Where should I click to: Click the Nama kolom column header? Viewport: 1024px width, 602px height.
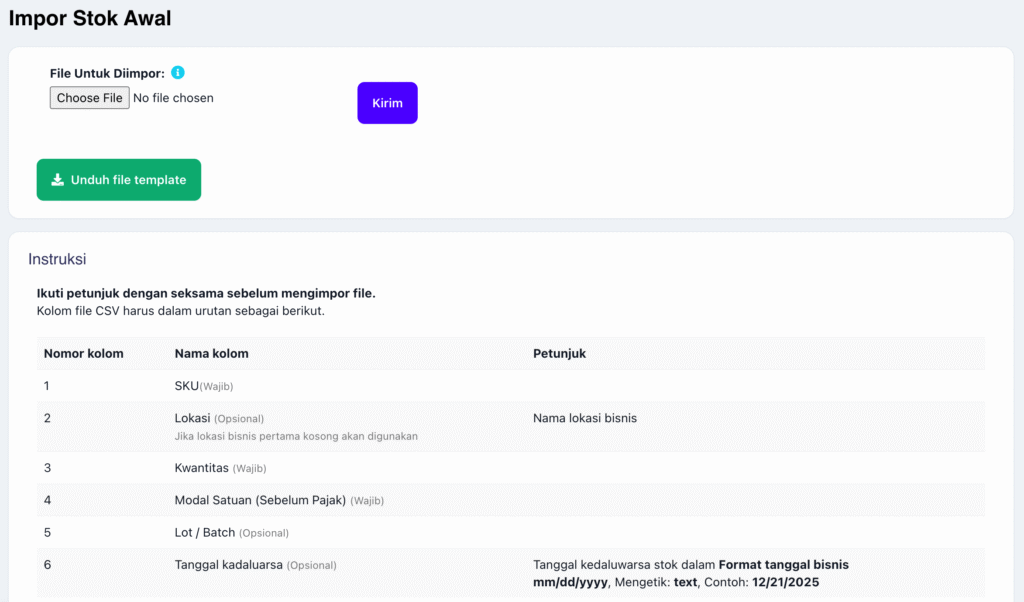coord(212,354)
